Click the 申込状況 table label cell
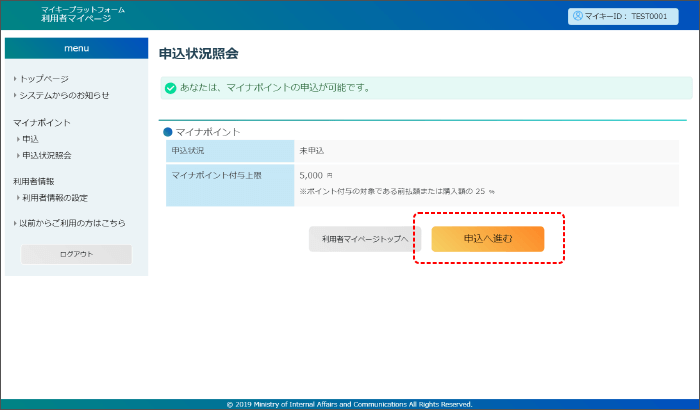This screenshot has width=700, height=410. pyautogui.click(x=230, y=151)
